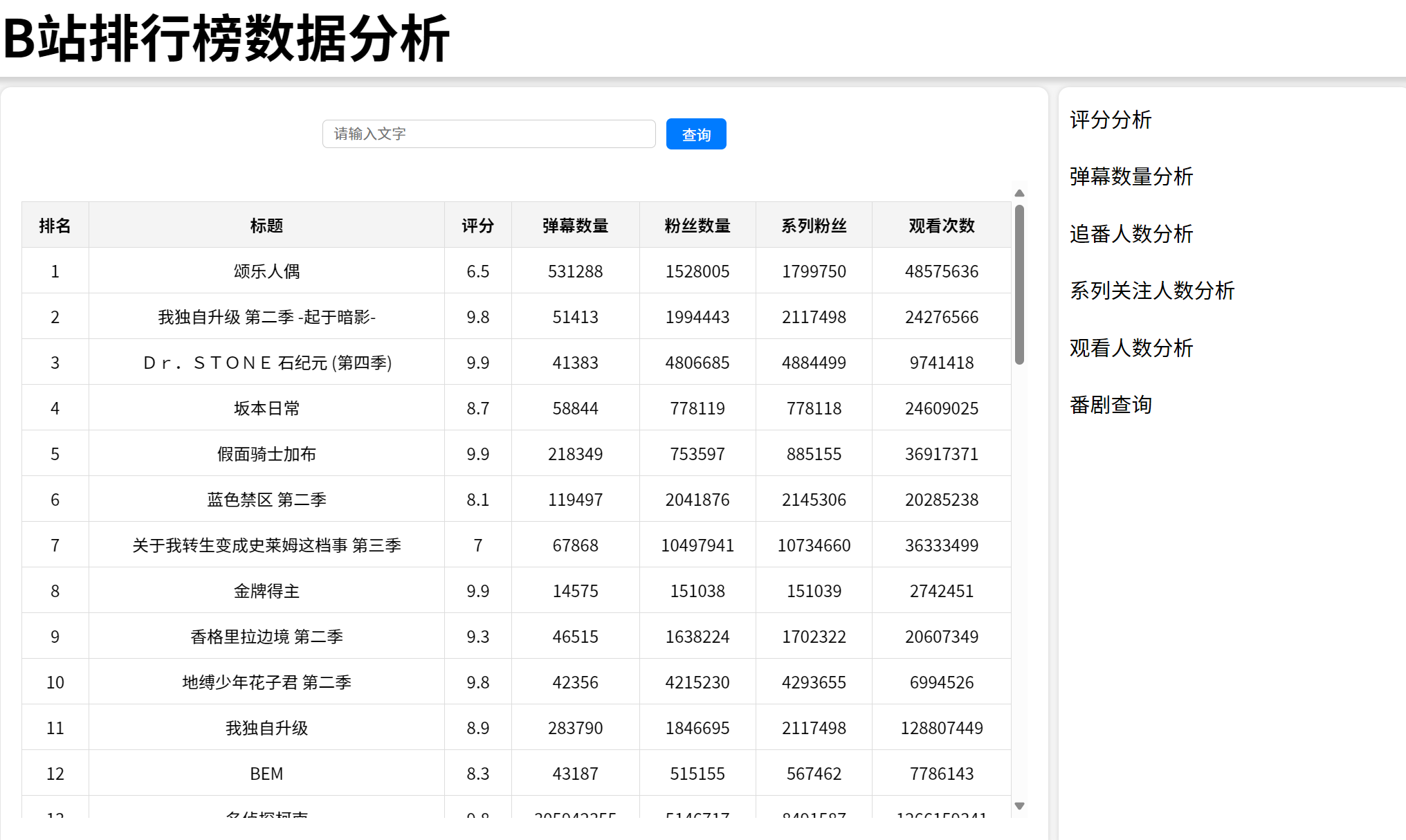Open 弹幕数量分析 in the sidebar menu
This screenshot has width=1406, height=840.
(x=1131, y=176)
